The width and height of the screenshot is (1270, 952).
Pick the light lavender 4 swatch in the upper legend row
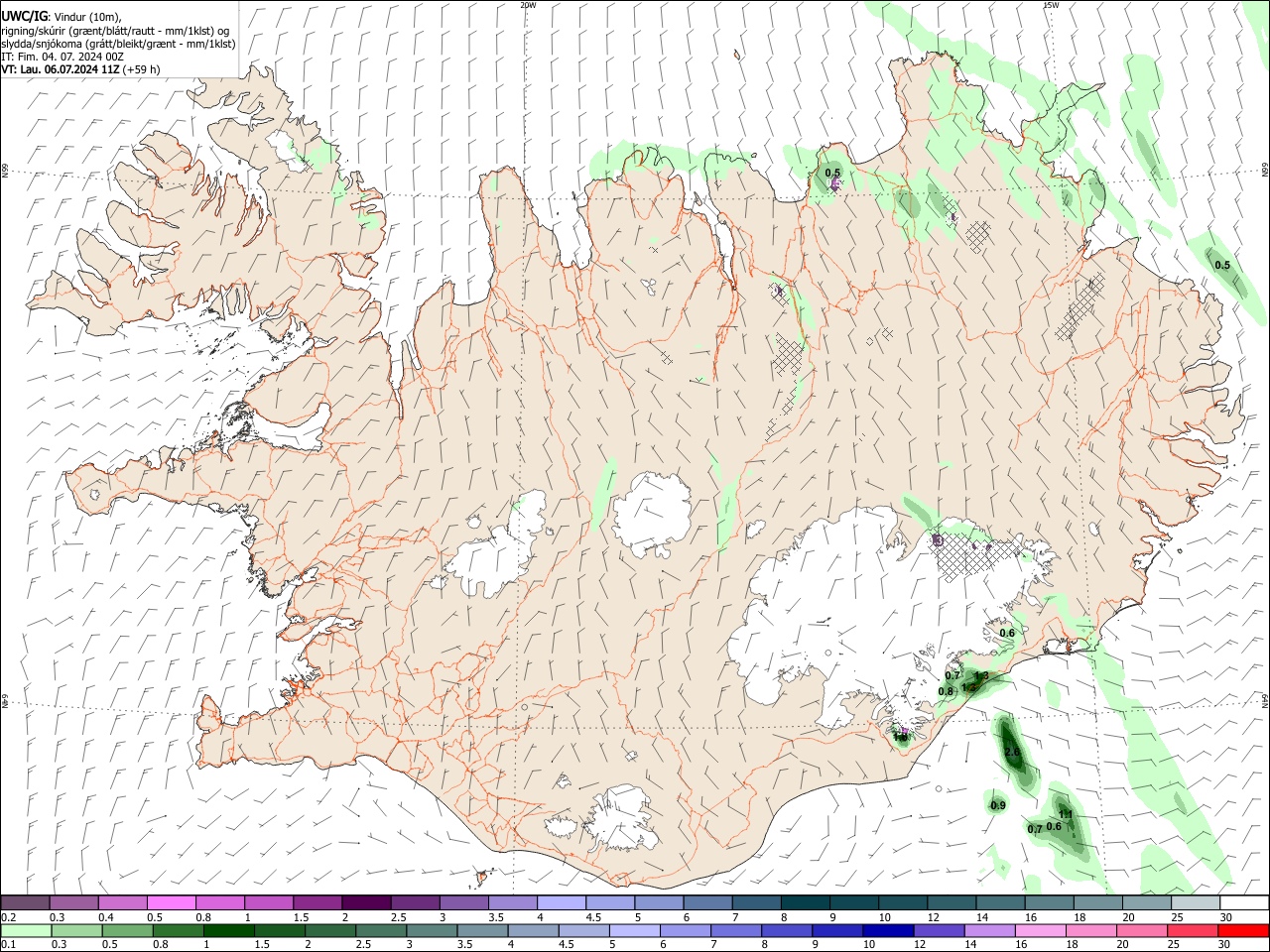562,902
